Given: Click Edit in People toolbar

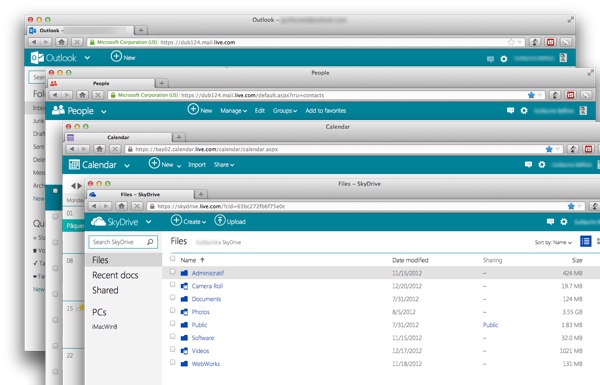Looking at the screenshot, I should [260, 111].
